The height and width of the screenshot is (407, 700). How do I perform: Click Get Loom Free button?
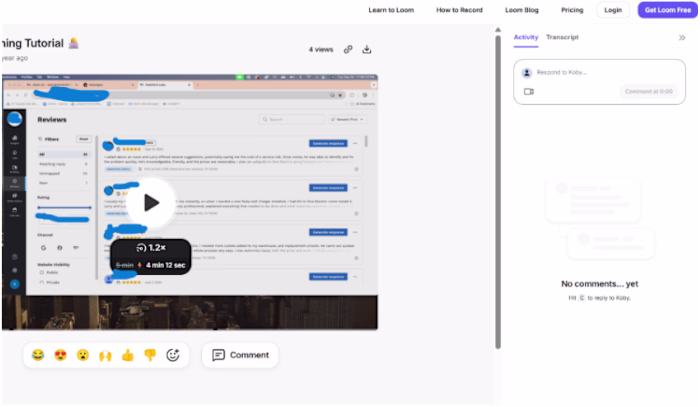tap(668, 10)
